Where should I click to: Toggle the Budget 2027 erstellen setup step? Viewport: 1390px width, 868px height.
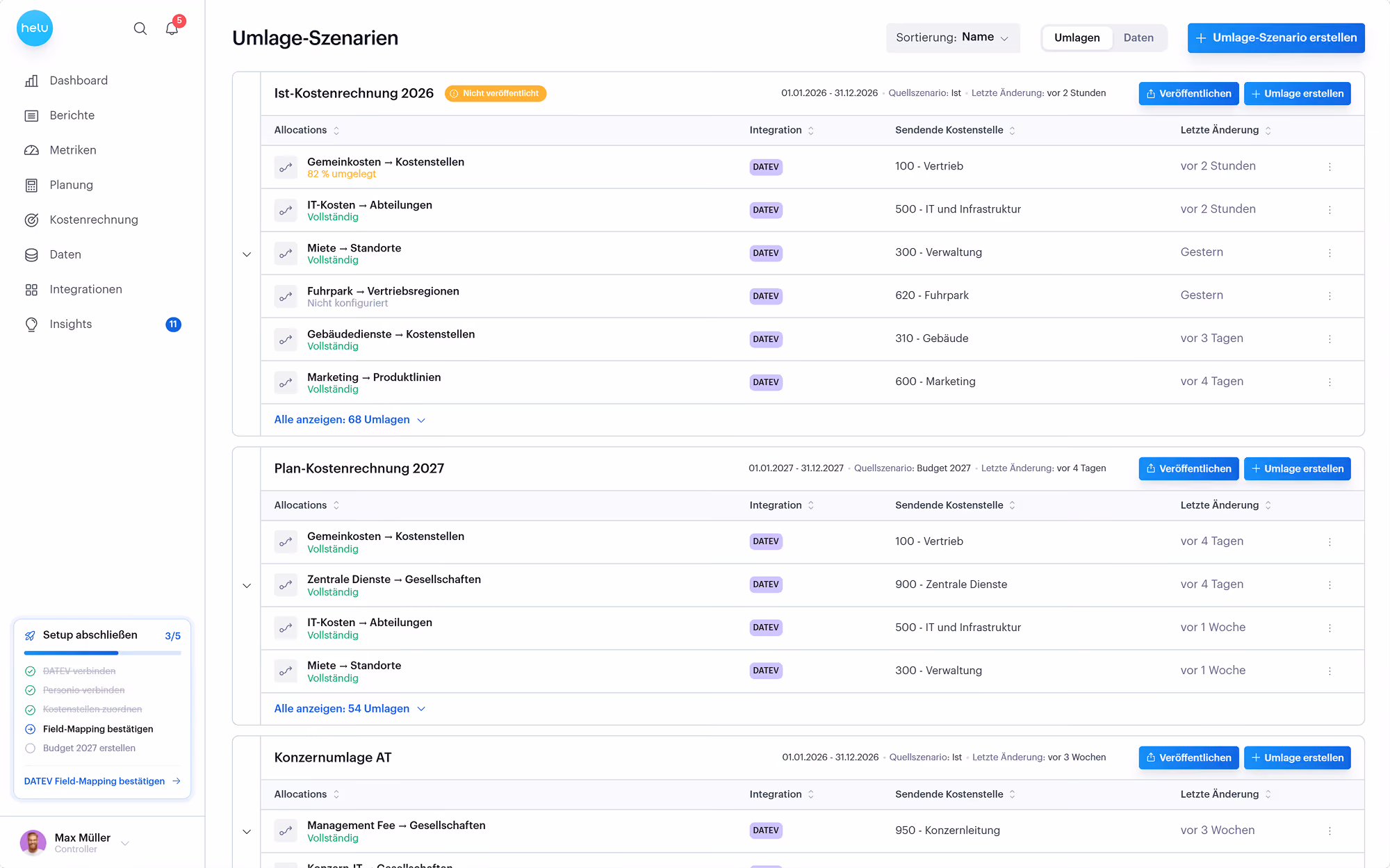click(30, 748)
